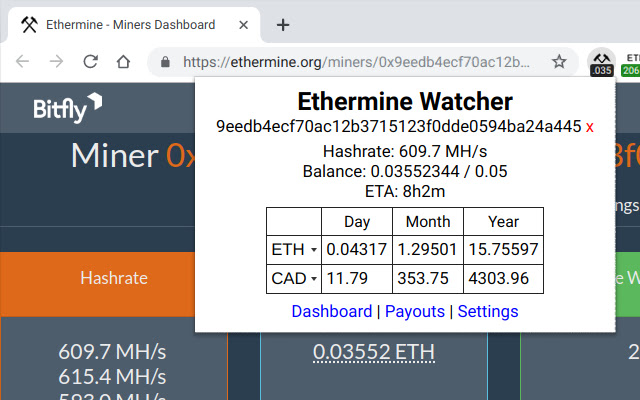Screen dimensions: 640x400
Task: Click the 609.7 MH/s current hashrate on page
Action: 112,351
